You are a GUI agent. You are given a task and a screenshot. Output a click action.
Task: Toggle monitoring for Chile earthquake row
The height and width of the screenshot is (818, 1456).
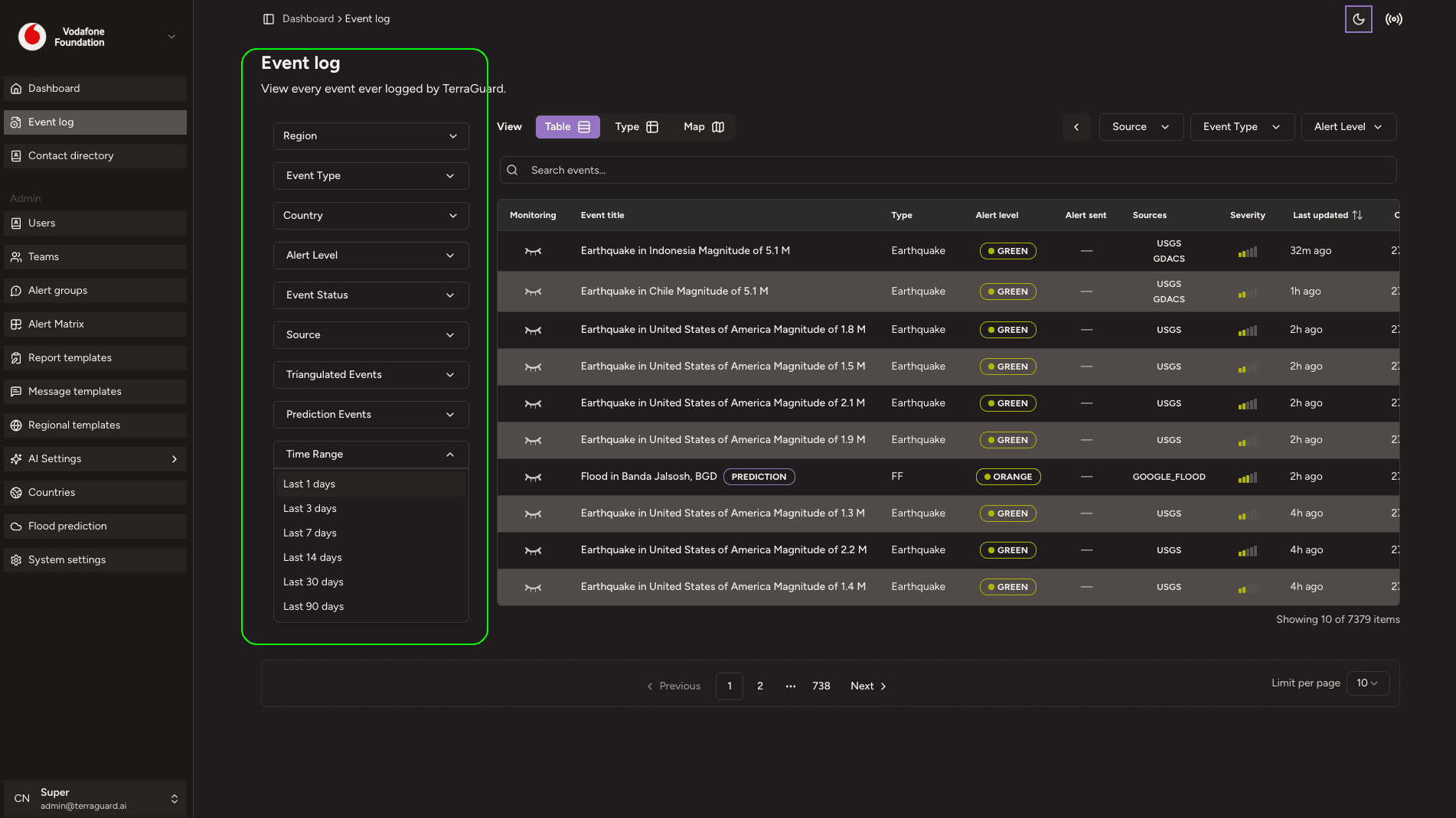tap(533, 292)
